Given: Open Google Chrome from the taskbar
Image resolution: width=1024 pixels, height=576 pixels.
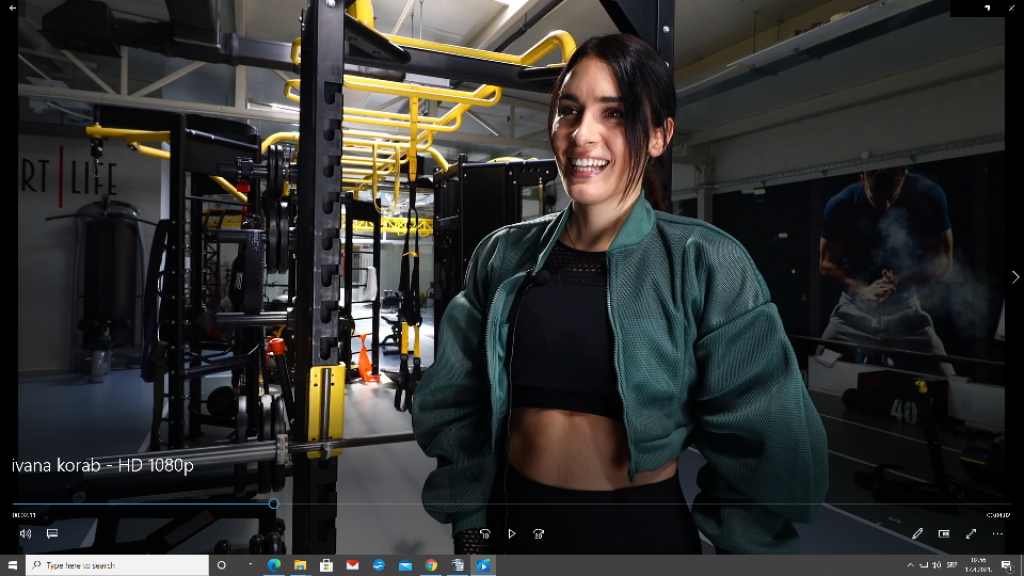Looking at the screenshot, I should pyautogui.click(x=431, y=565).
